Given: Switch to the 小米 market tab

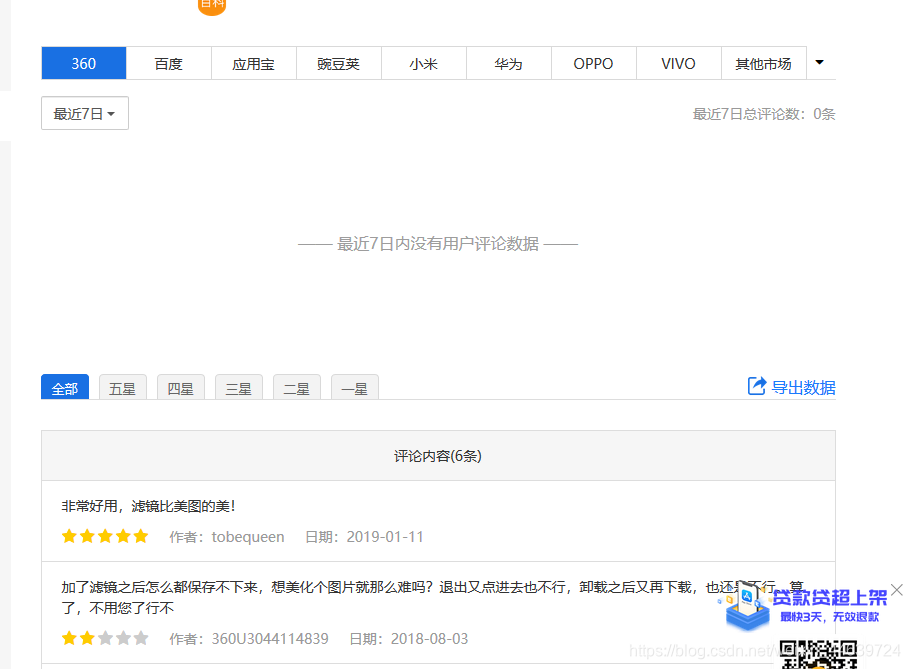Looking at the screenshot, I should pos(424,63).
